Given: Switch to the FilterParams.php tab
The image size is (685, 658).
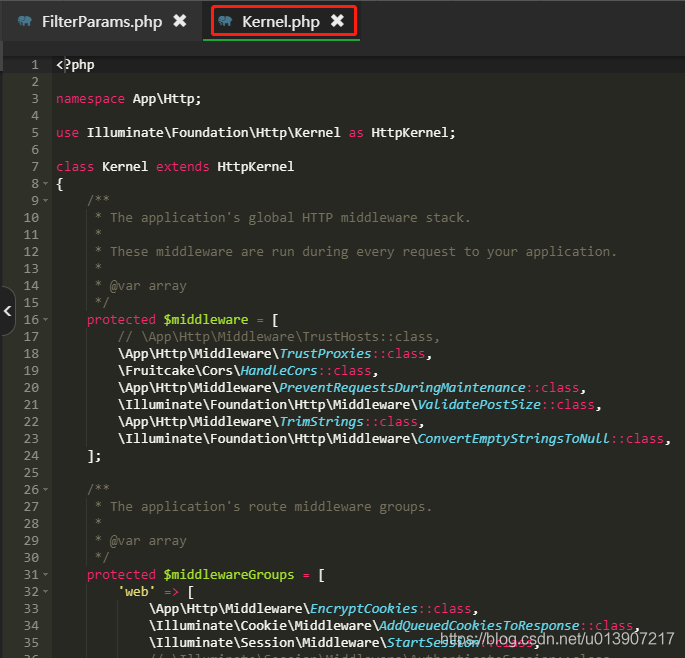Looking at the screenshot, I should coord(102,21).
